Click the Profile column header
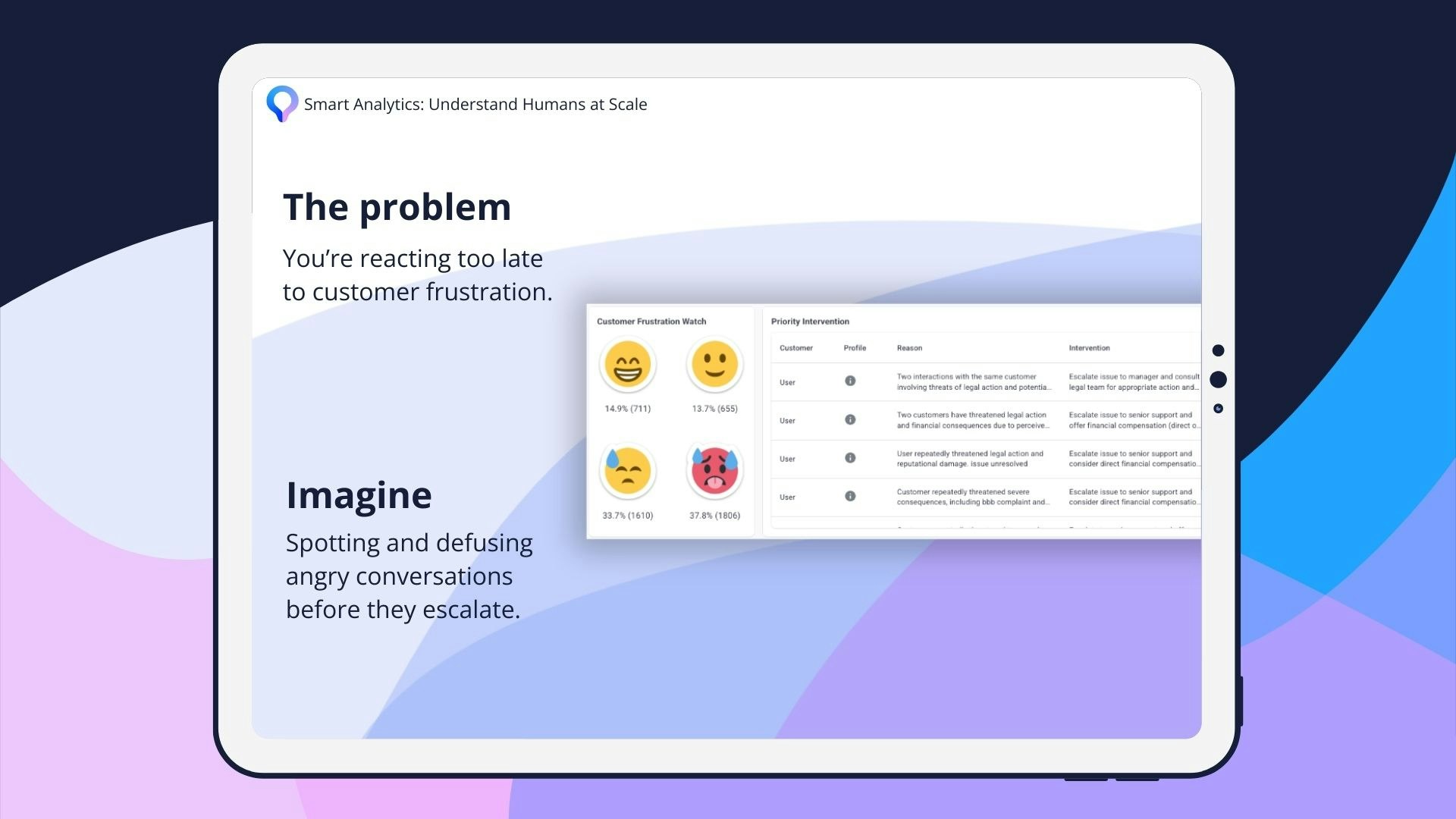Viewport: 1456px width, 819px height. 855,348
